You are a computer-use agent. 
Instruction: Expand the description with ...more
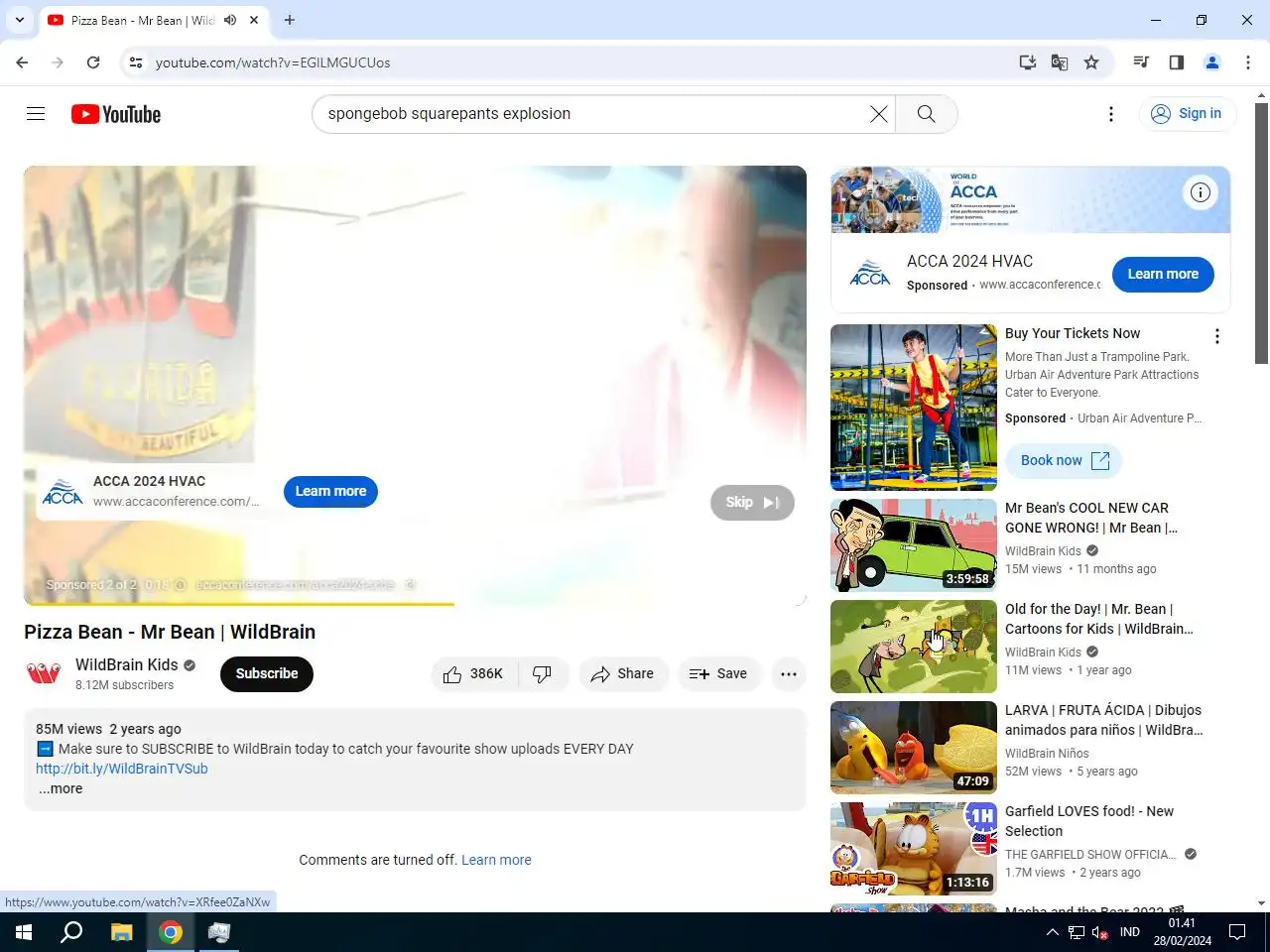tap(61, 789)
